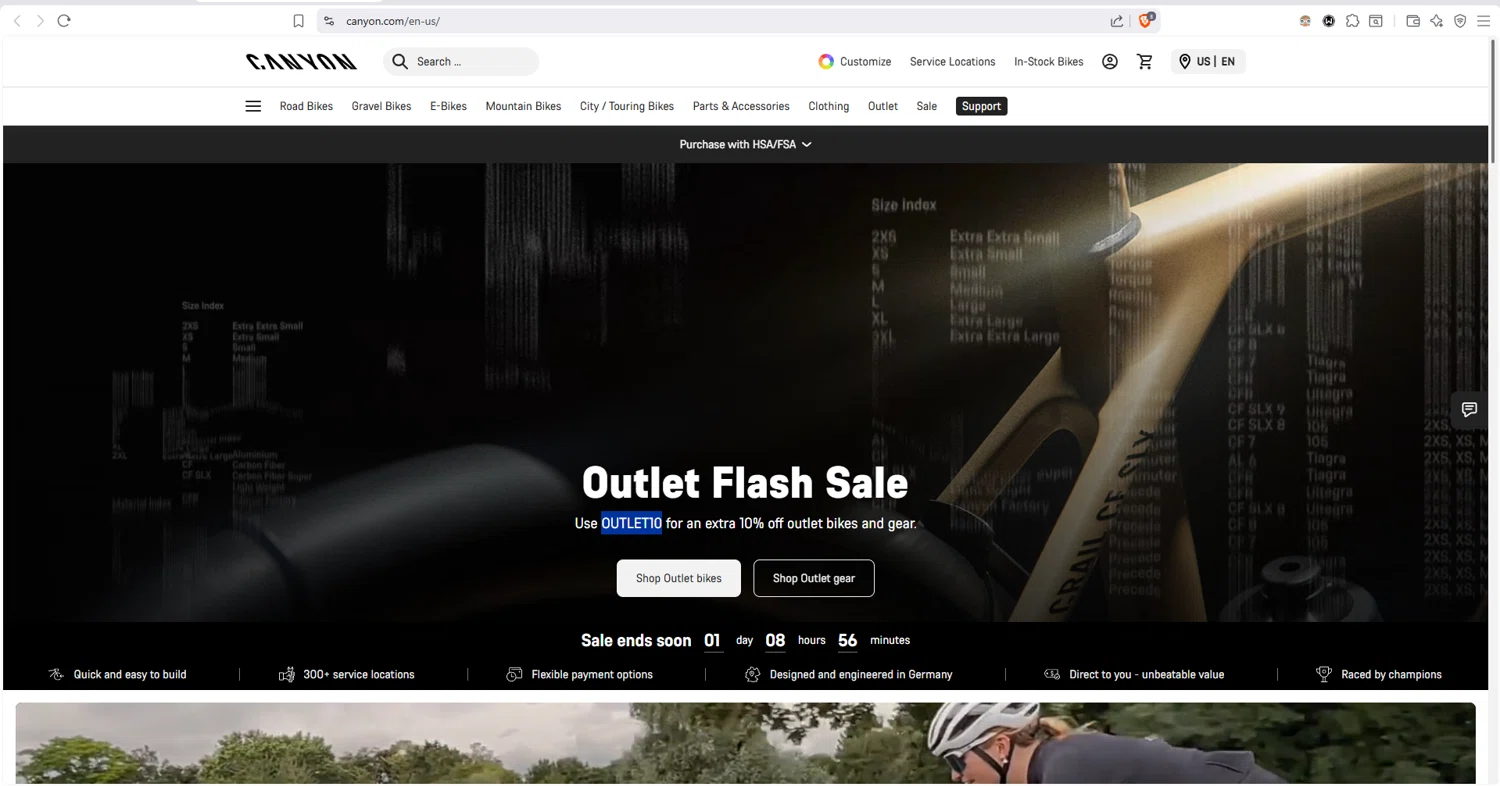Viewport: 1500px width, 786px height.
Task: Open the Extensions puzzle-piece icon
Action: click(1352, 20)
